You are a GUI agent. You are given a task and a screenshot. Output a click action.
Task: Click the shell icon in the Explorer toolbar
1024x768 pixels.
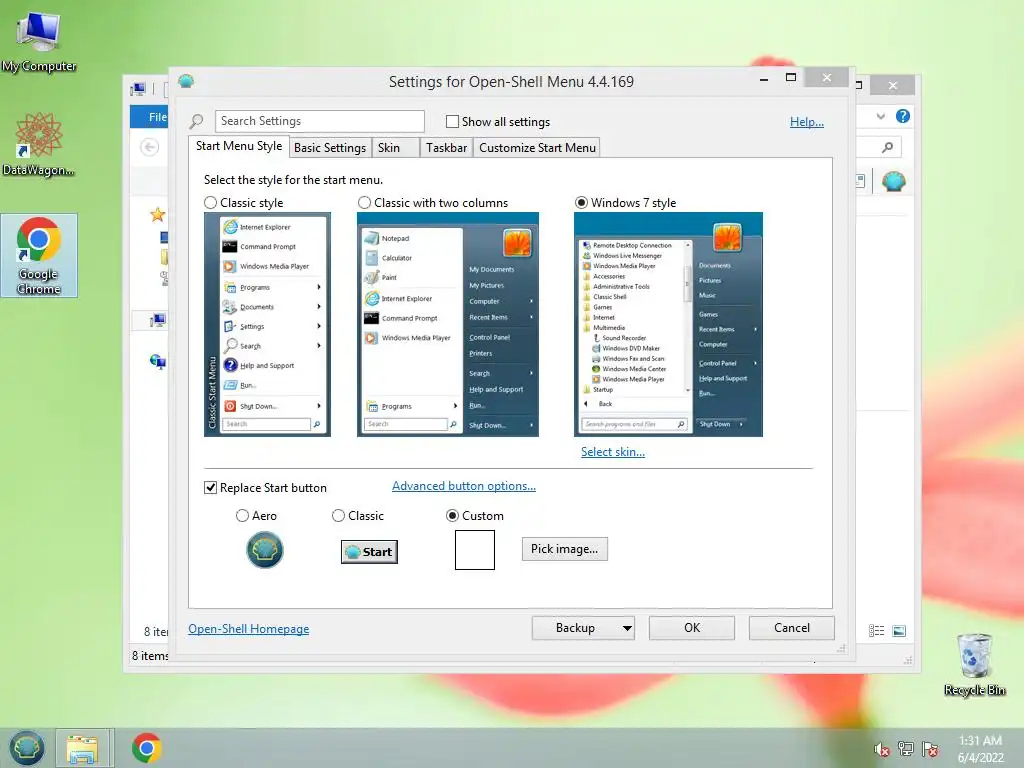pyautogui.click(x=893, y=181)
